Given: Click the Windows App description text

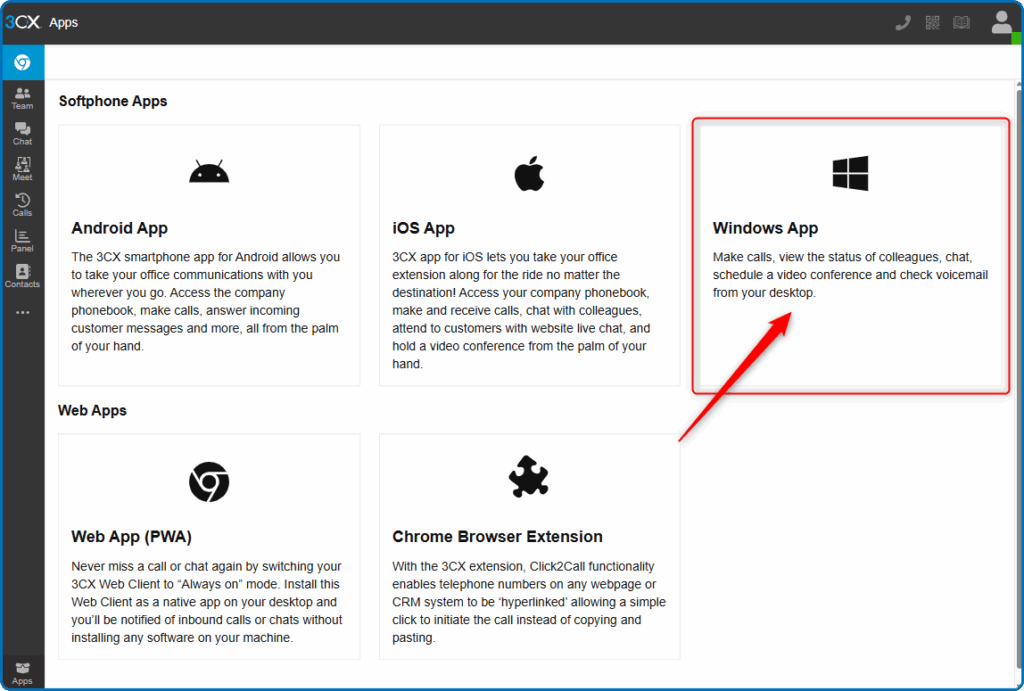Looking at the screenshot, I should 850,275.
